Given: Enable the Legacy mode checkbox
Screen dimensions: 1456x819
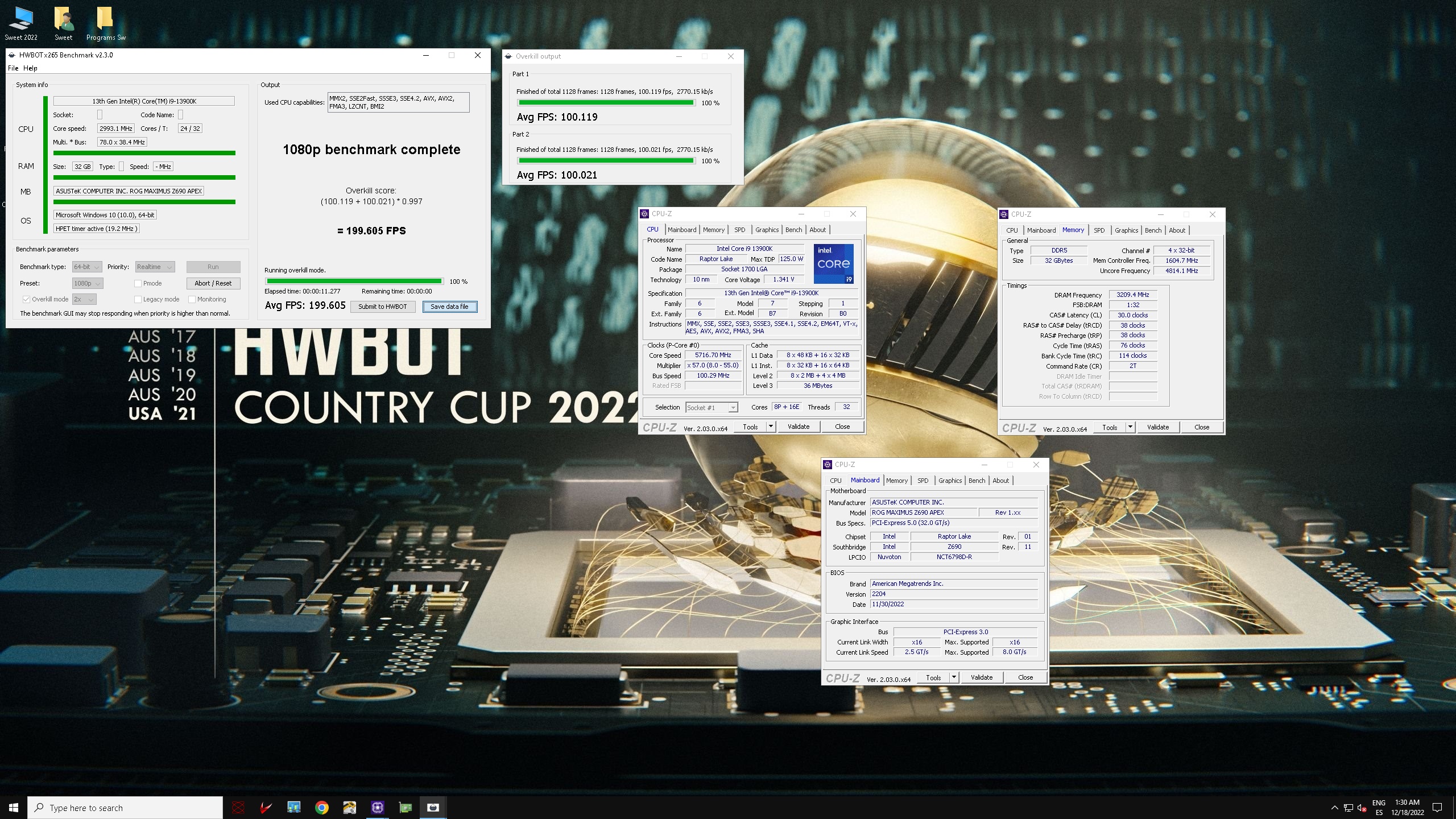Looking at the screenshot, I should click(x=138, y=299).
